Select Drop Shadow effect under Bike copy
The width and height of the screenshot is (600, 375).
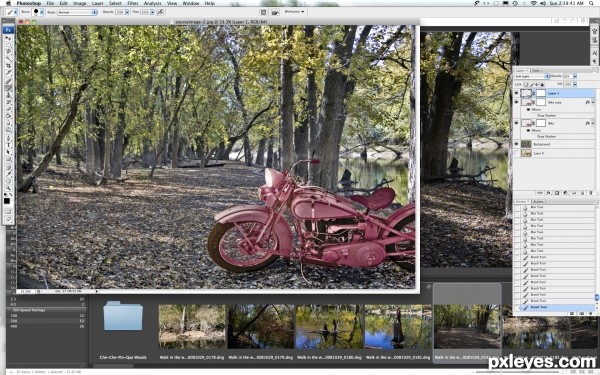click(x=546, y=115)
